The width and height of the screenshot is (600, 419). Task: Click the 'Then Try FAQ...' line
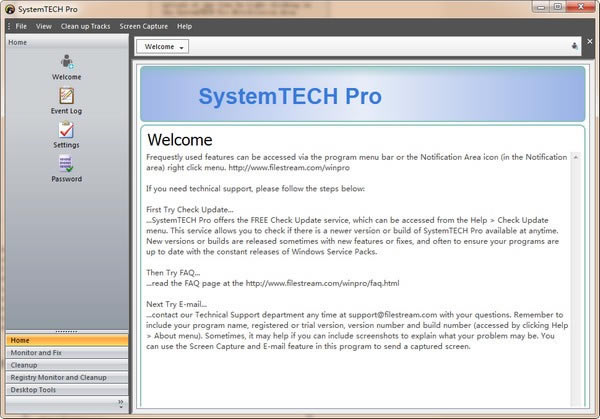[173, 273]
